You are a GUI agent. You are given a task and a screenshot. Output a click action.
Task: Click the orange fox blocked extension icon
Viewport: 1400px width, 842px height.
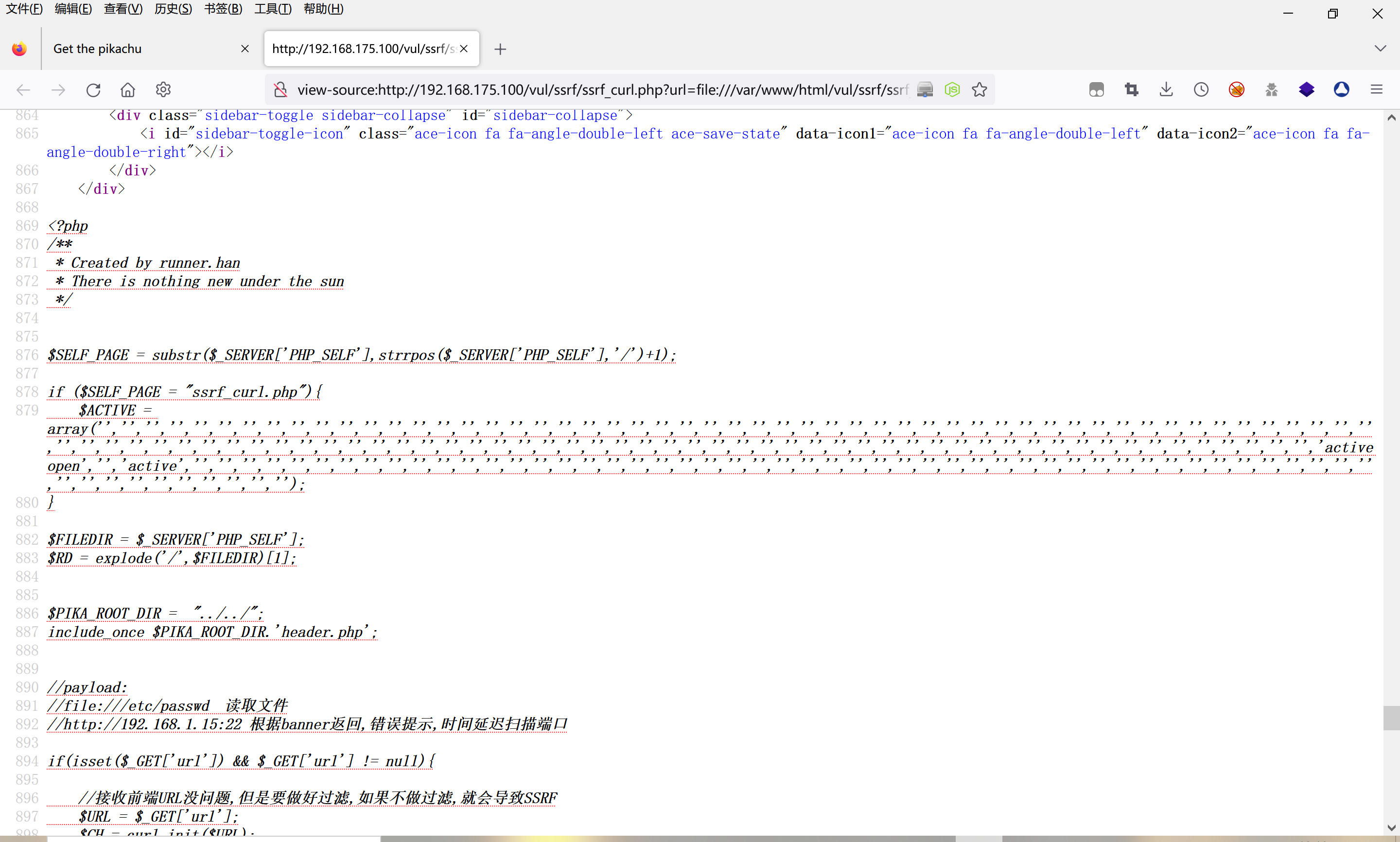[x=1236, y=90]
